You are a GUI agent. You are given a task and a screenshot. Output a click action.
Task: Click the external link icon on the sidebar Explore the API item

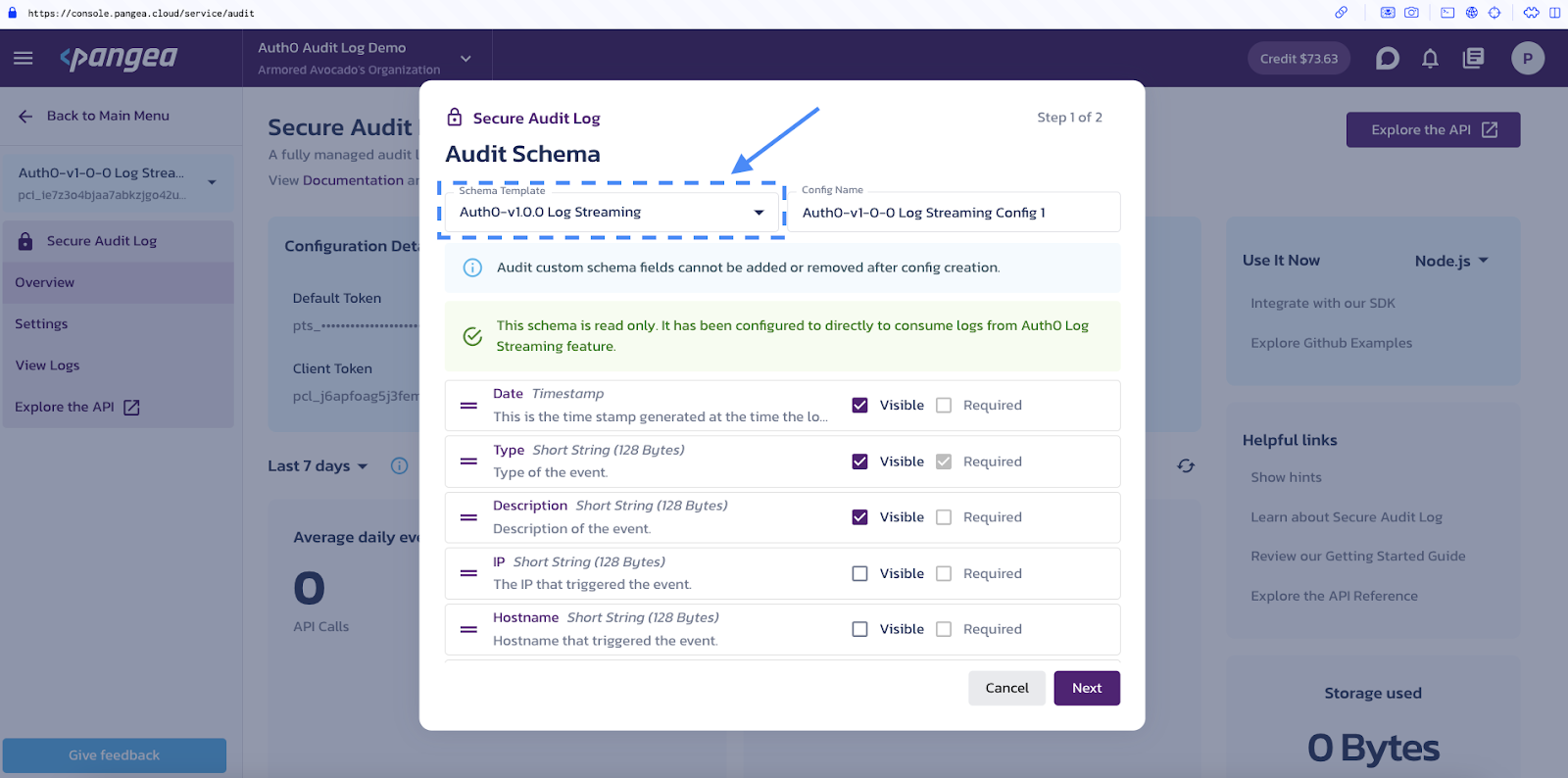click(131, 407)
